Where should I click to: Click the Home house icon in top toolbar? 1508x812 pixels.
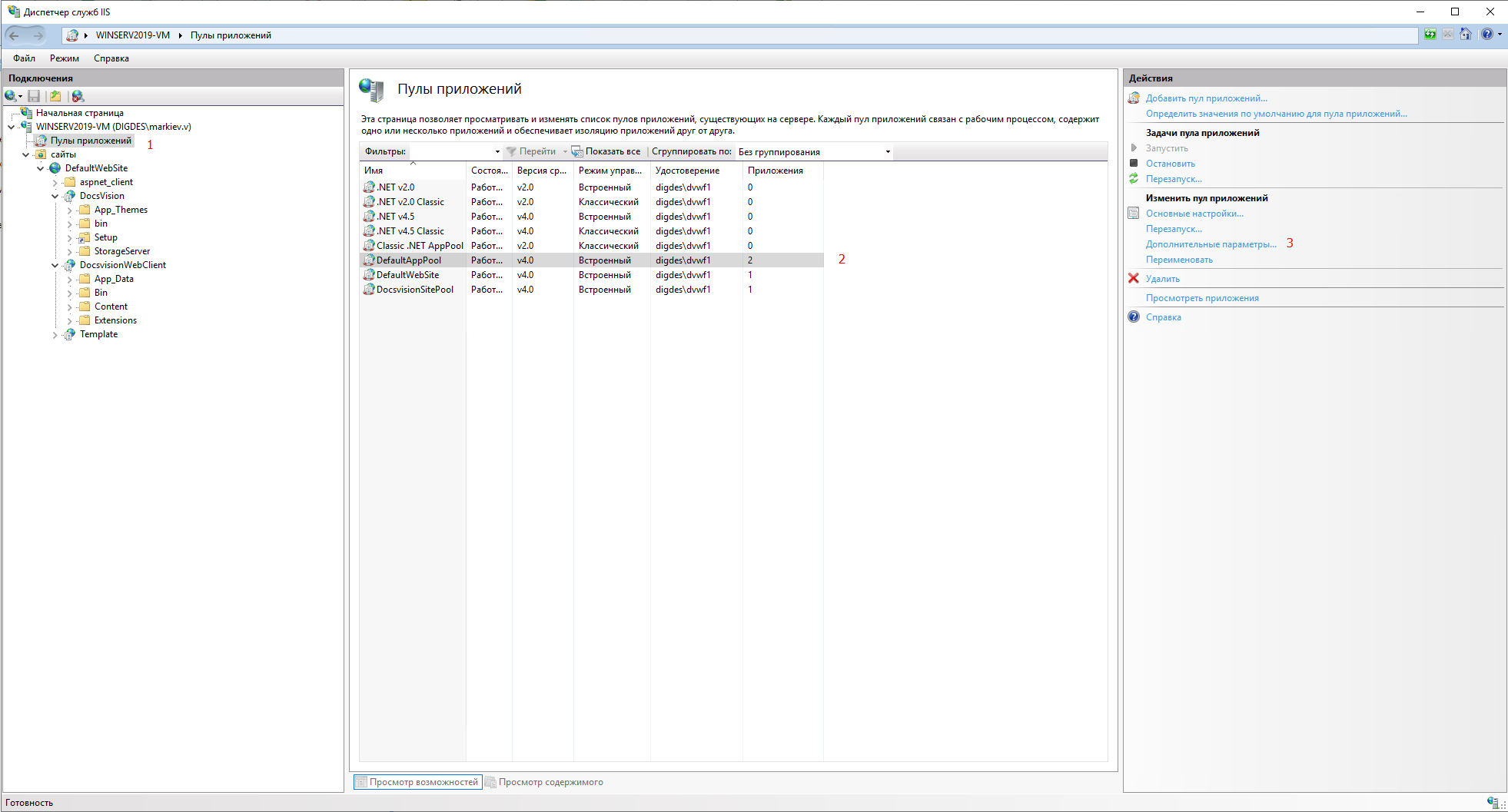tap(1466, 35)
